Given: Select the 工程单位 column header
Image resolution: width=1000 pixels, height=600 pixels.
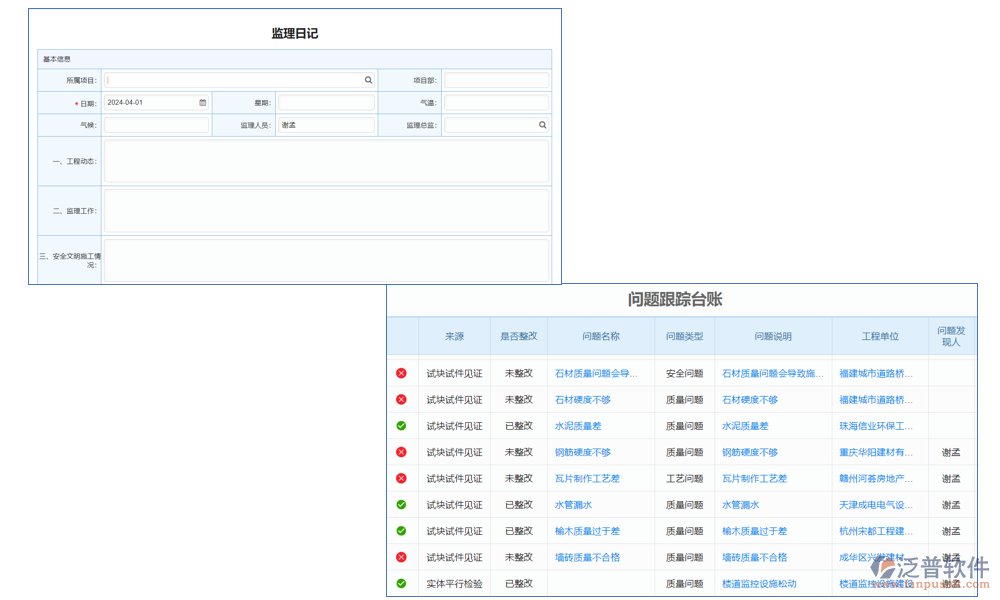Looking at the screenshot, I should pos(878,337).
